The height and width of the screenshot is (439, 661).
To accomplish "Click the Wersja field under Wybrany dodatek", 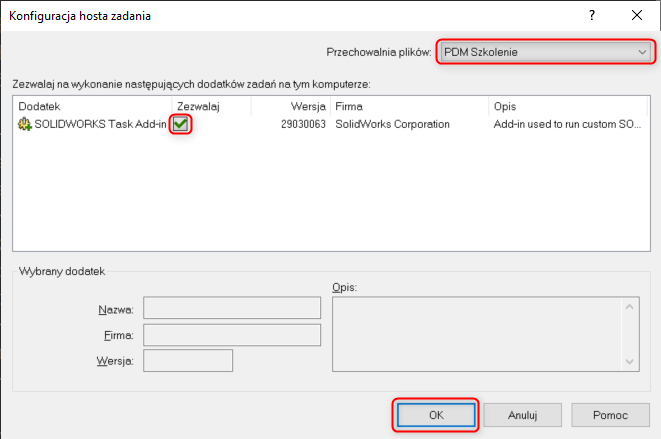I will click(188, 360).
